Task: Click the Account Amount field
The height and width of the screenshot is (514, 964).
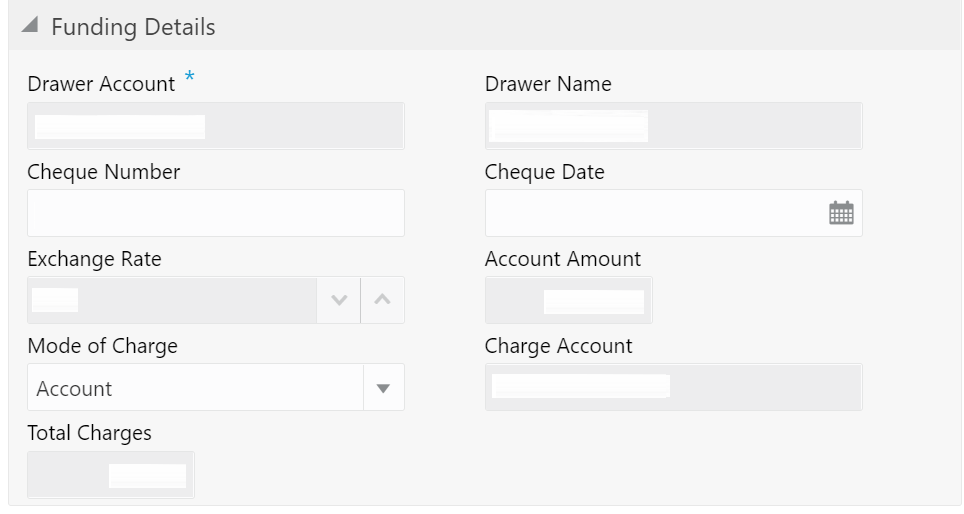Action: [568, 301]
